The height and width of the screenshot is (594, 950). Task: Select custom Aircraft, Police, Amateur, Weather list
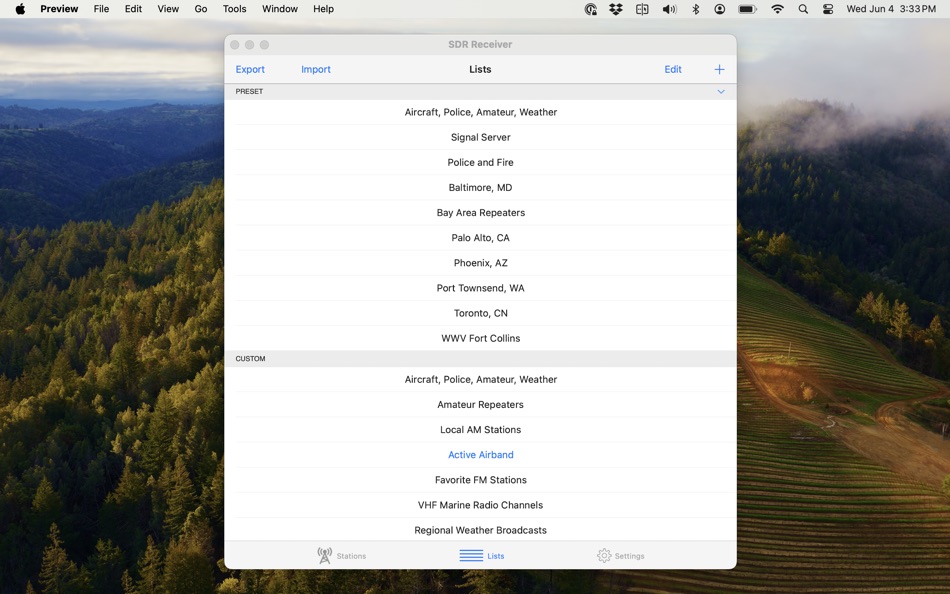point(480,379)
